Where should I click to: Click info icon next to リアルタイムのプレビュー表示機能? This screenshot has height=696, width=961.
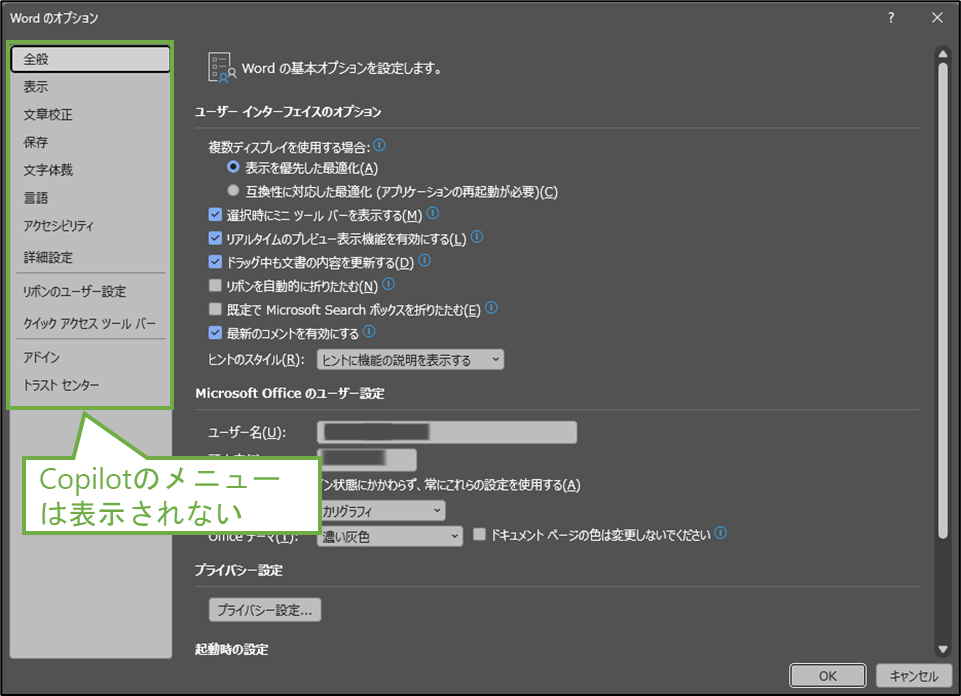tap(477, 237)
